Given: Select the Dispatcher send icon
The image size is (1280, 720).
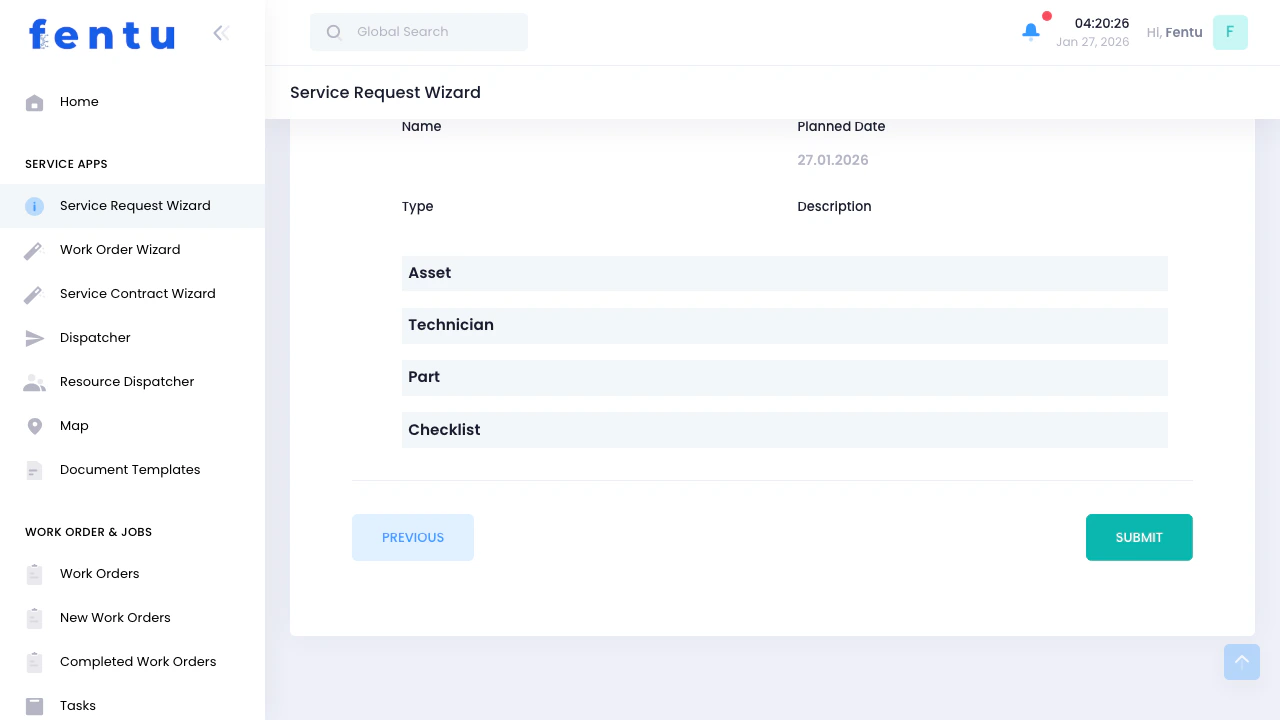Looking at the screenshot, I should tap(34, 338).
